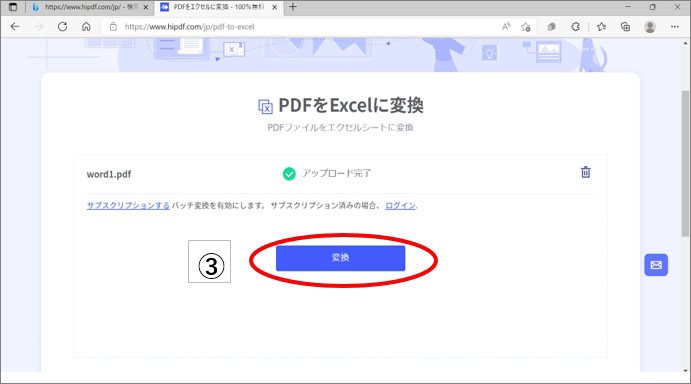Click the blue 変換 convert button
Image resolution: width=691 pixels, height=384 pixels.
(340, 258)
